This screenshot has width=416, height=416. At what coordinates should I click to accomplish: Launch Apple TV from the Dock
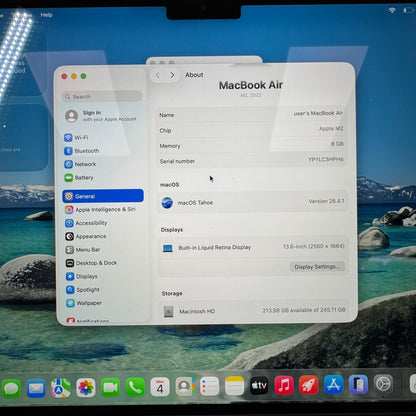[259, 385]
